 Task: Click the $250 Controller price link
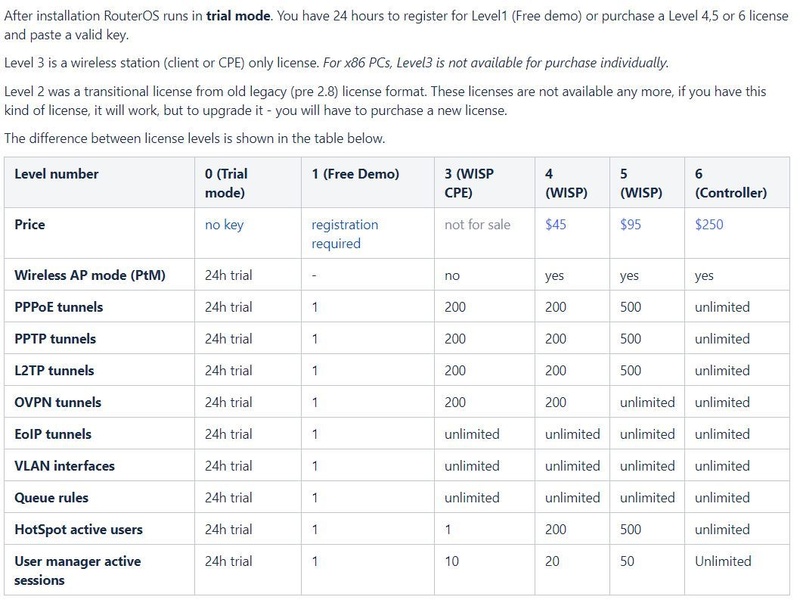click(x=709, y=225)
